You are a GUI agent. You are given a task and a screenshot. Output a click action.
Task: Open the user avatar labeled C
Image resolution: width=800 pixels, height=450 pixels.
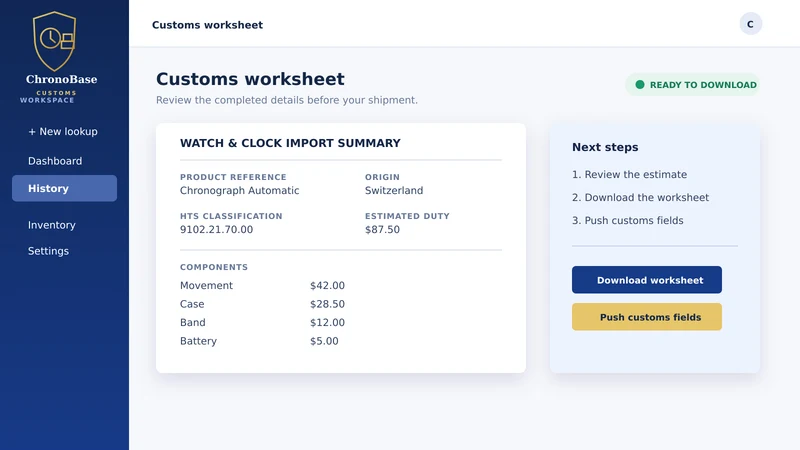tap(751, 24)
